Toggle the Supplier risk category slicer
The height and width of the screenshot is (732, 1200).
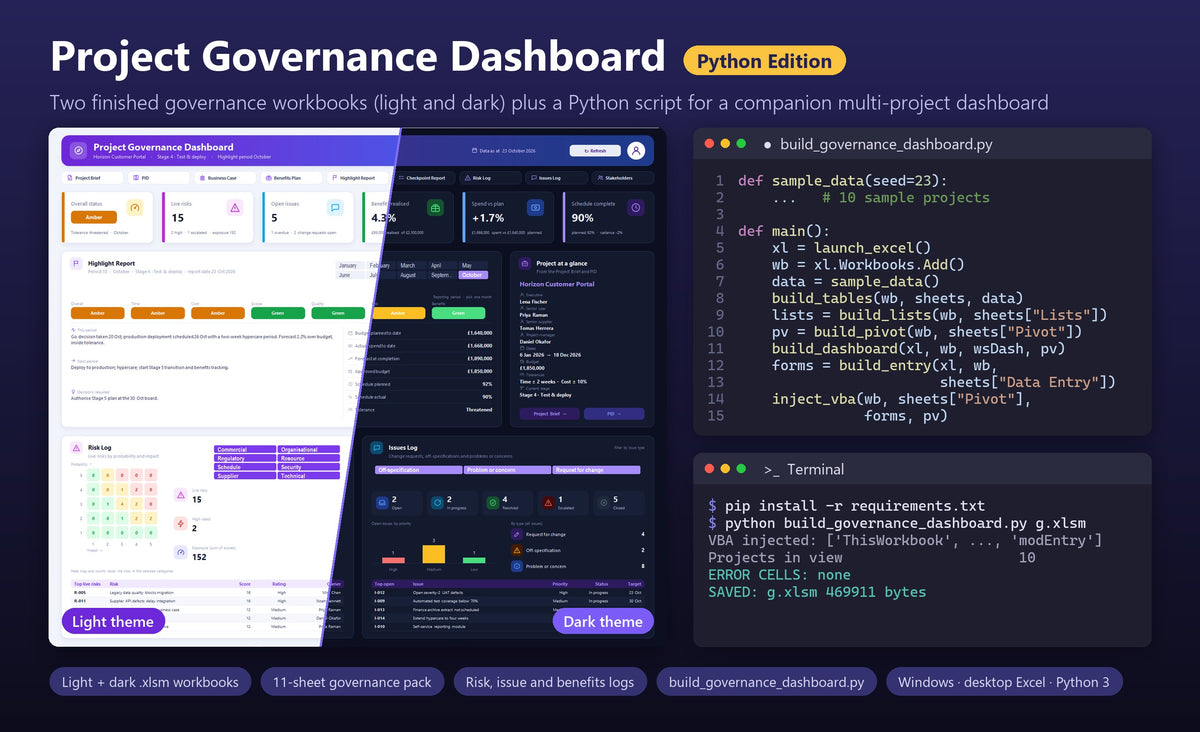tap(245, 476)
